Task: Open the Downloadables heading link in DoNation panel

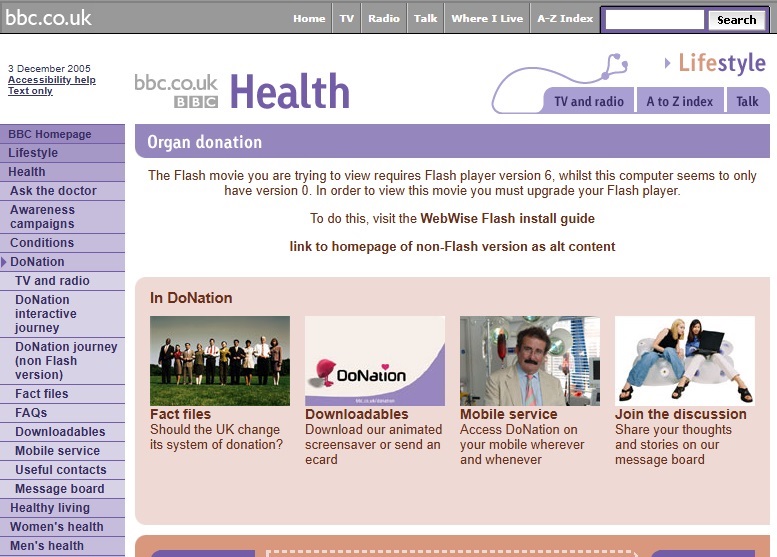Action: point(357,414)
